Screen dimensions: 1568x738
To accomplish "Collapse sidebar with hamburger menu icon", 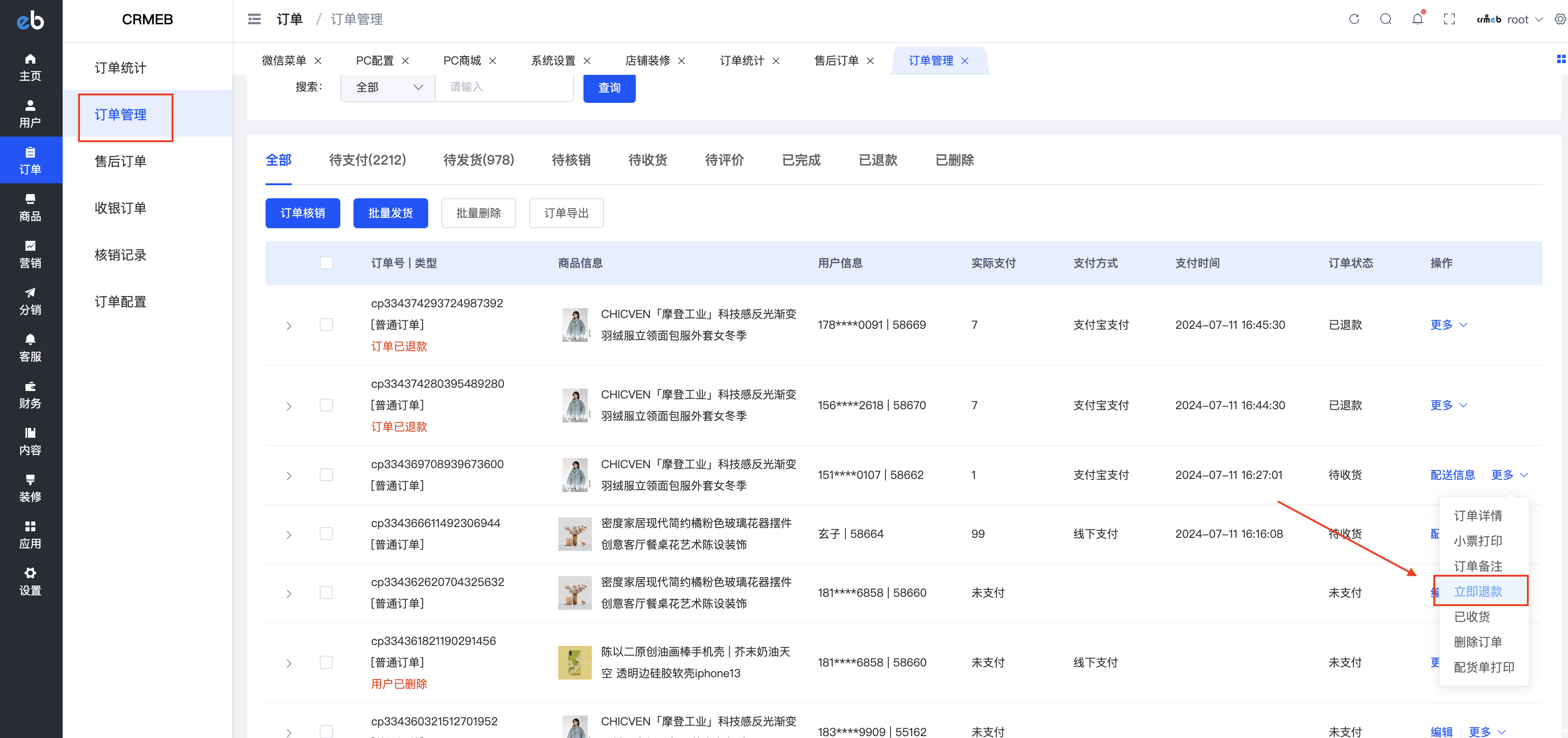I will [x=254, y=19].
